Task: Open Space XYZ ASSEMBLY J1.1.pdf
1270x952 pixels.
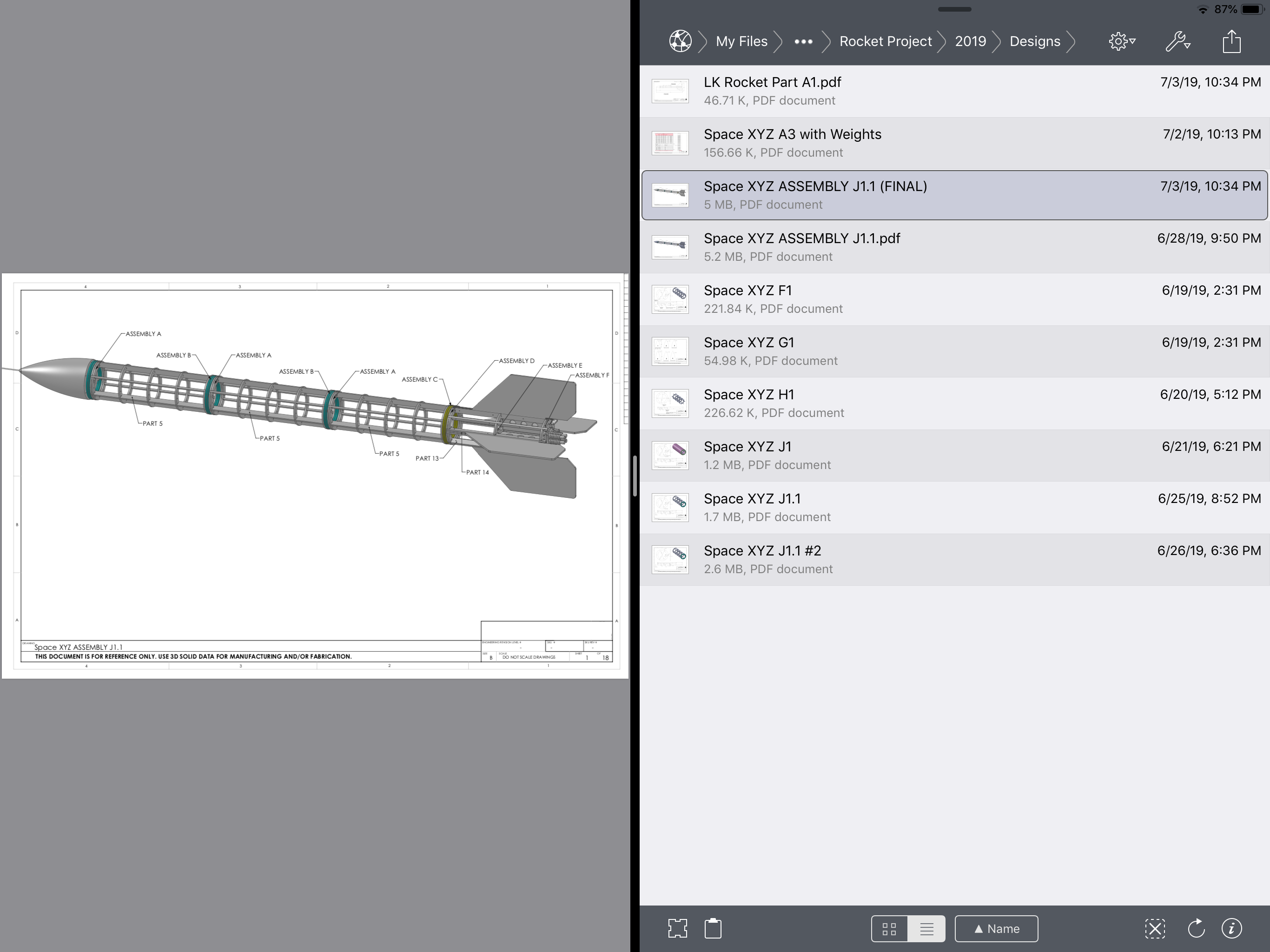Action: point(954,247)
